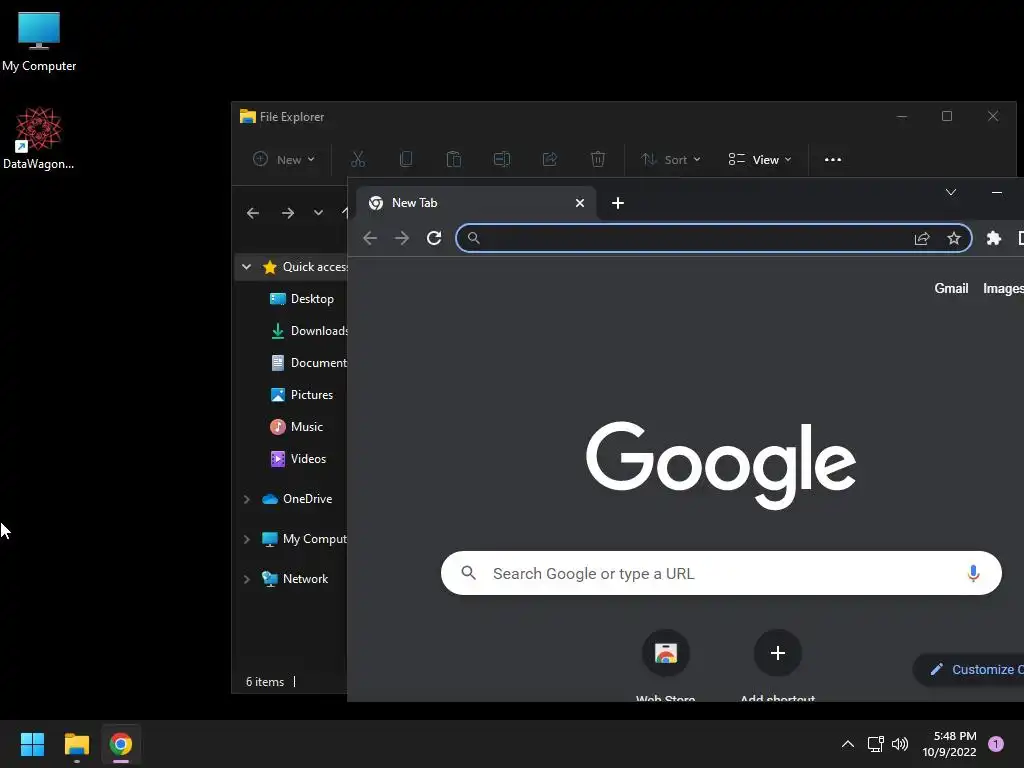Open the clock showing 5:48 PM
The image size is (1024, 768).
click(x=949, y=744)
